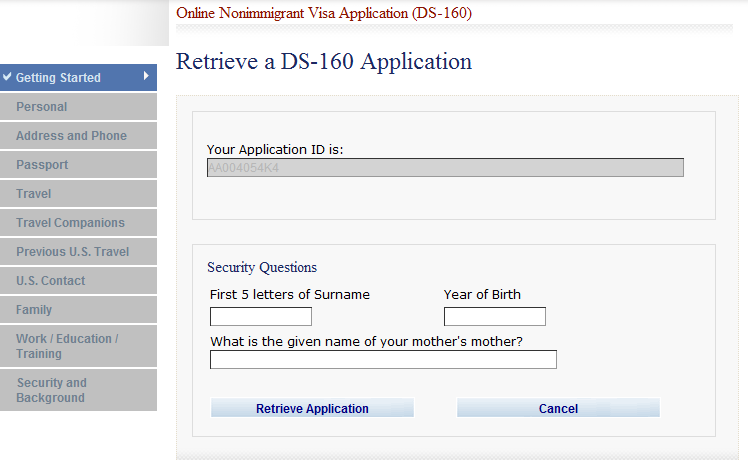Image resolution: width=748 pixels, height=460 pixels.
Task: Click the Year of Birth input box
Action: [x=495, y=317]
